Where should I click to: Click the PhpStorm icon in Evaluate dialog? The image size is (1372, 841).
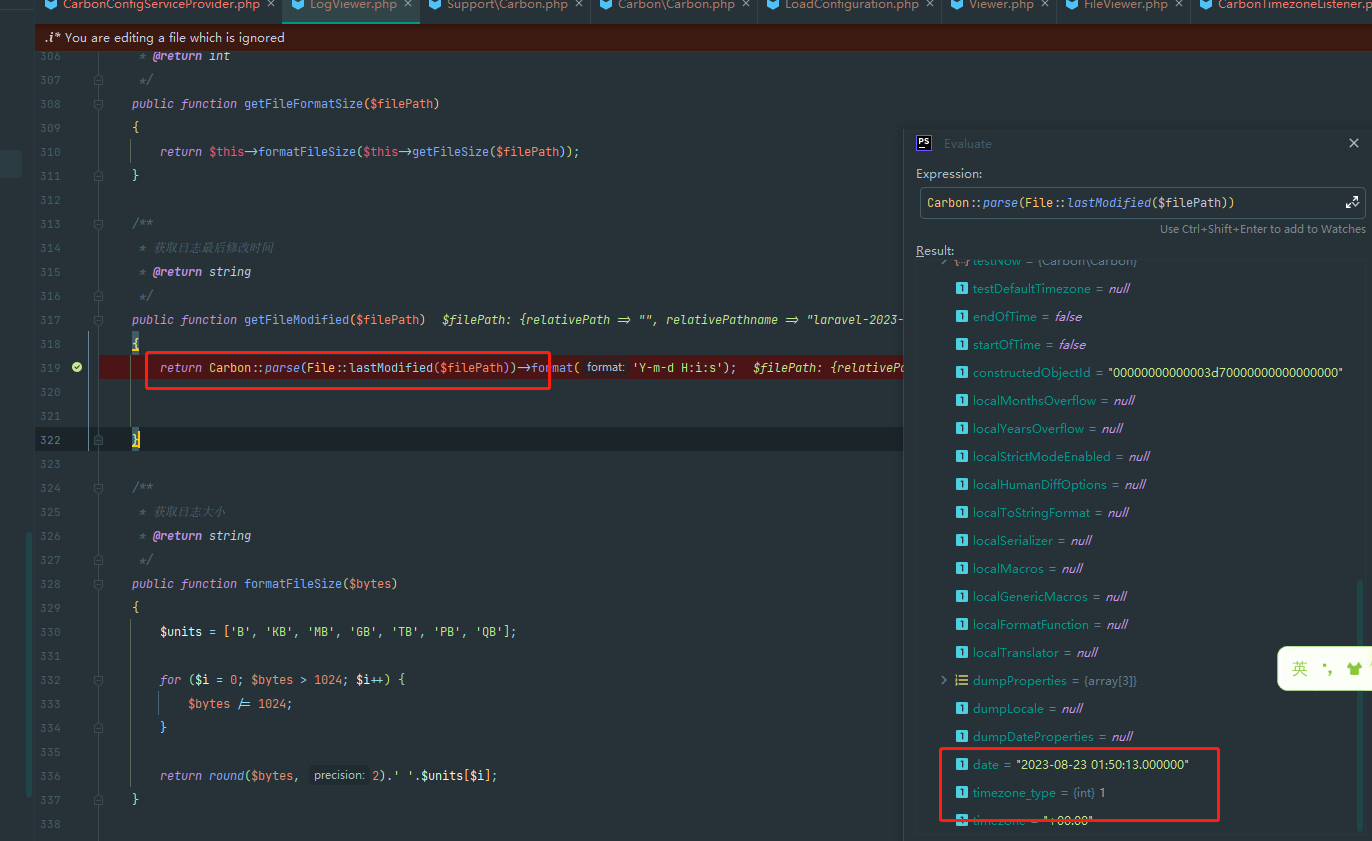[924, 143]
